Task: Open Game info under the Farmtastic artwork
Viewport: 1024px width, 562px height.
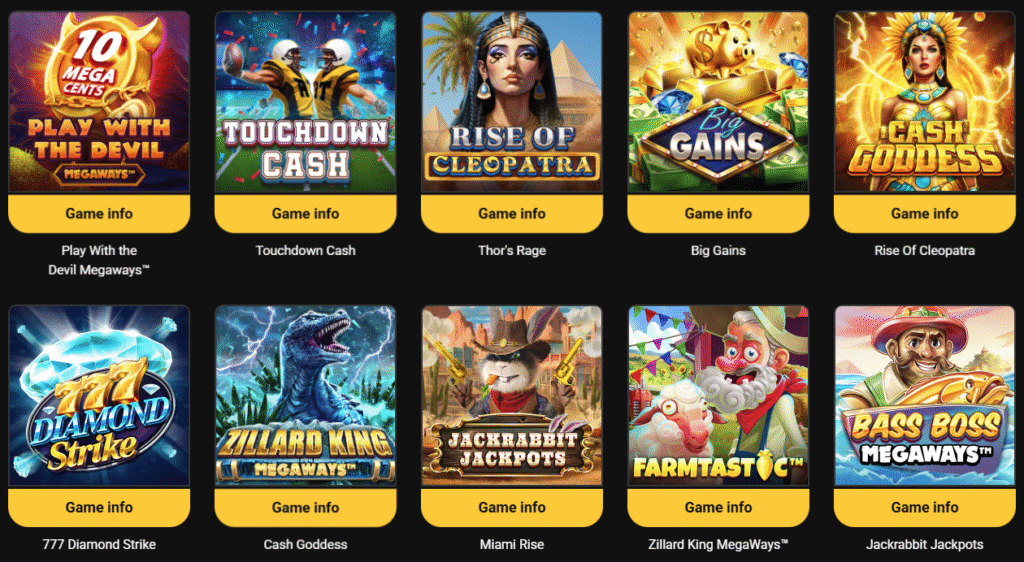Action: click(x=718, y=507)
